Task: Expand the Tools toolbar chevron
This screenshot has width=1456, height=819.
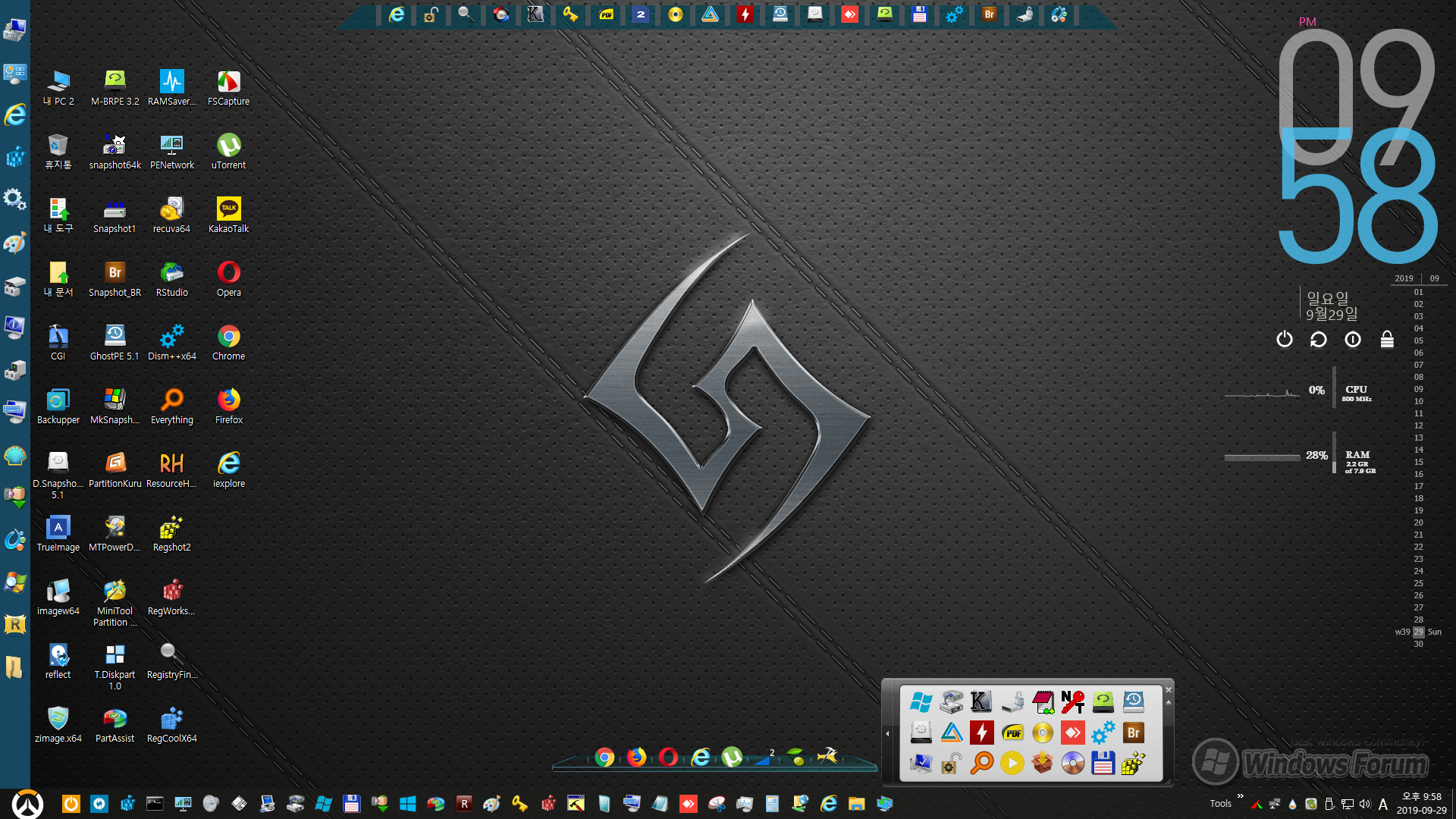Action: pos(1241,796)
